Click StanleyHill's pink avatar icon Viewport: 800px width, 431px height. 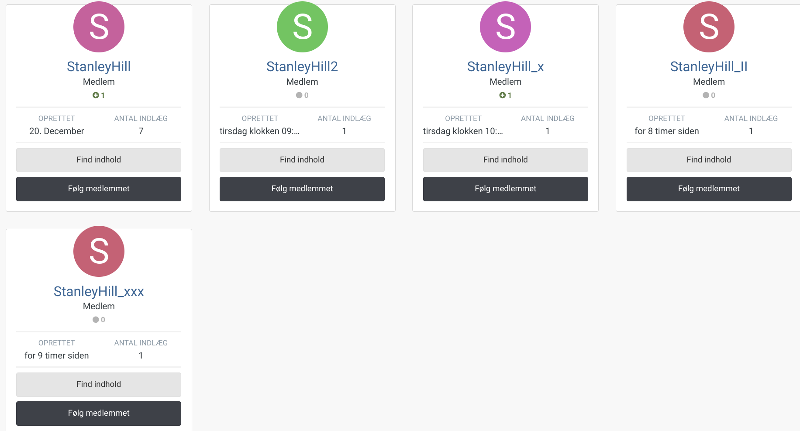click(x=98, y=27)
